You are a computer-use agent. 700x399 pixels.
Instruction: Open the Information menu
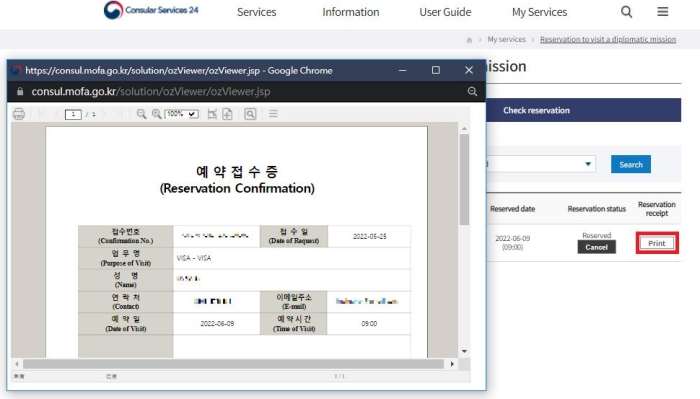351,12
